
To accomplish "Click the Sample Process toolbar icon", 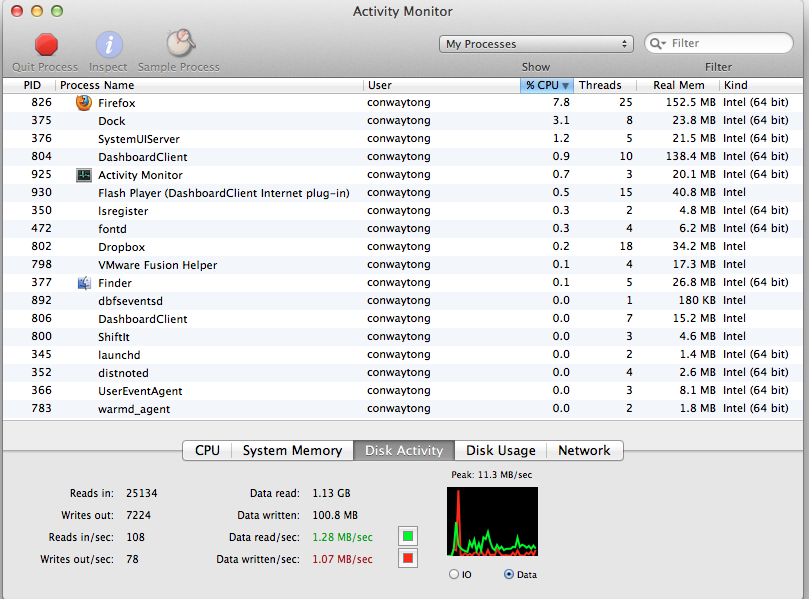I will [x=178, y=42].
